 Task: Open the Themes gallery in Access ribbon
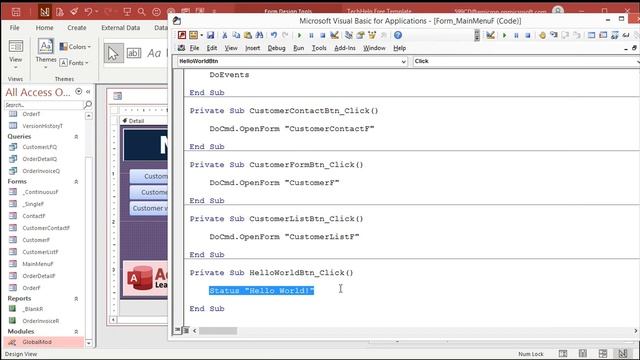pyautogui.click(x=45, y=54)
